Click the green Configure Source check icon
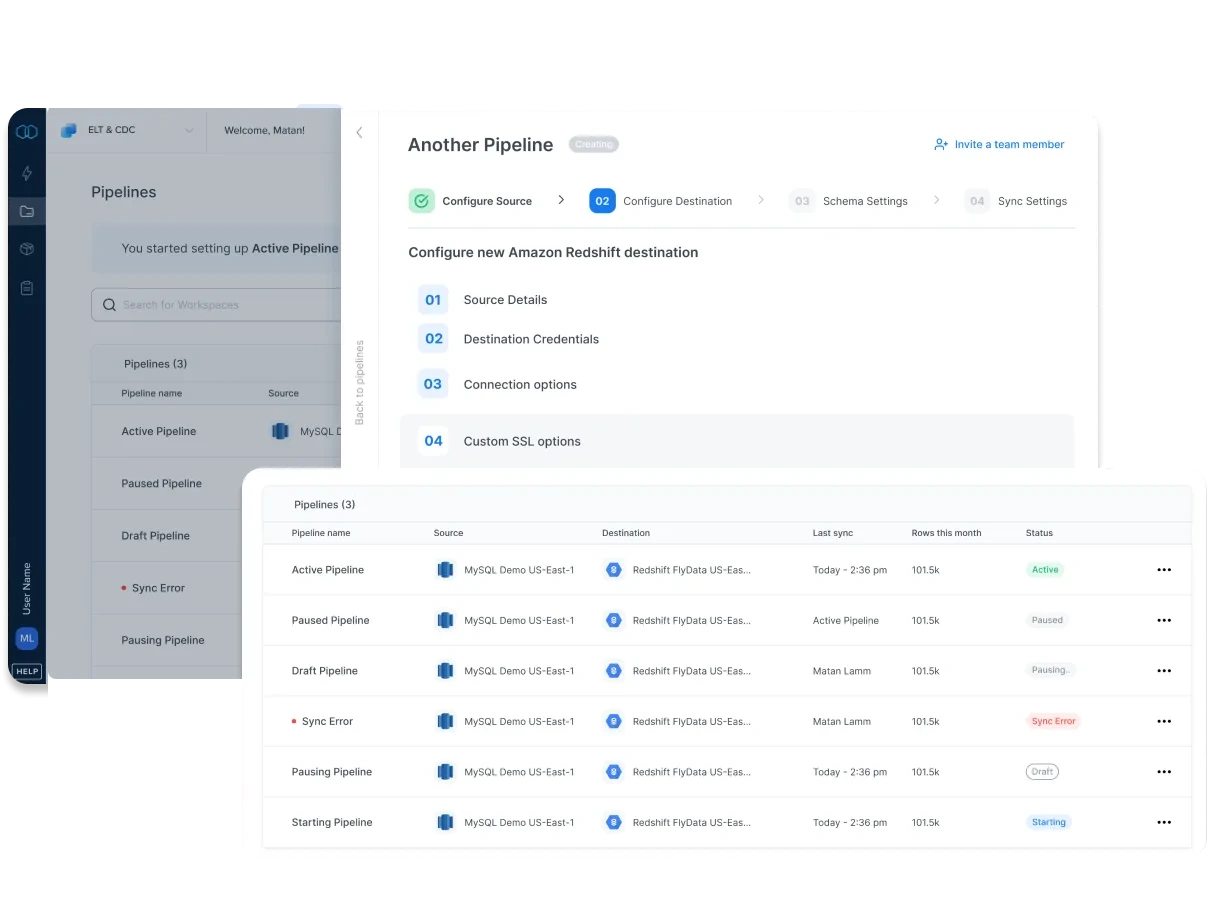Image resolution: width=1214 pixels, height=922 pixels. 421,201
